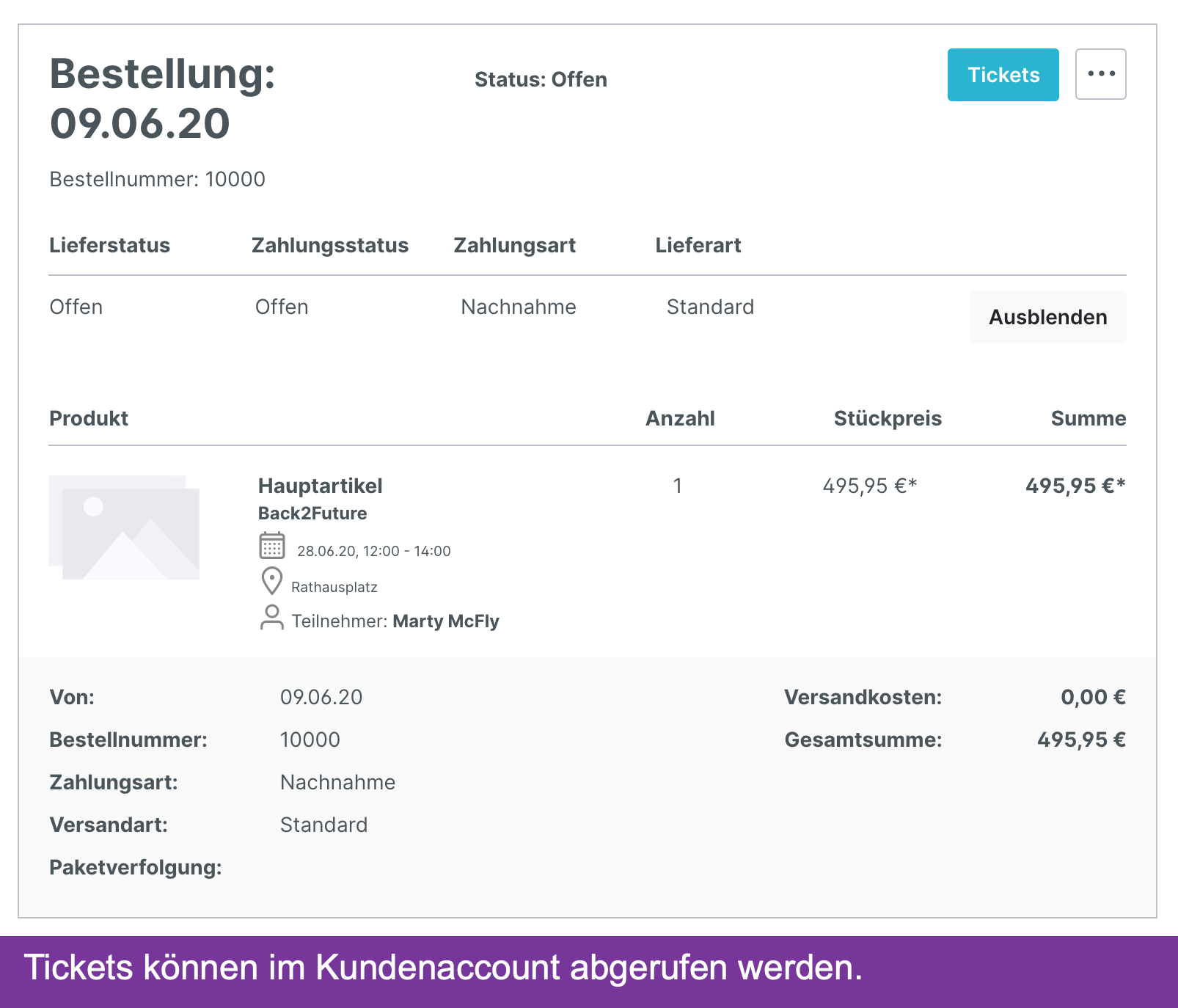Click the location pin icon by Rathausplatz
1178x1008 pixels.
click(x=272, y=581)
